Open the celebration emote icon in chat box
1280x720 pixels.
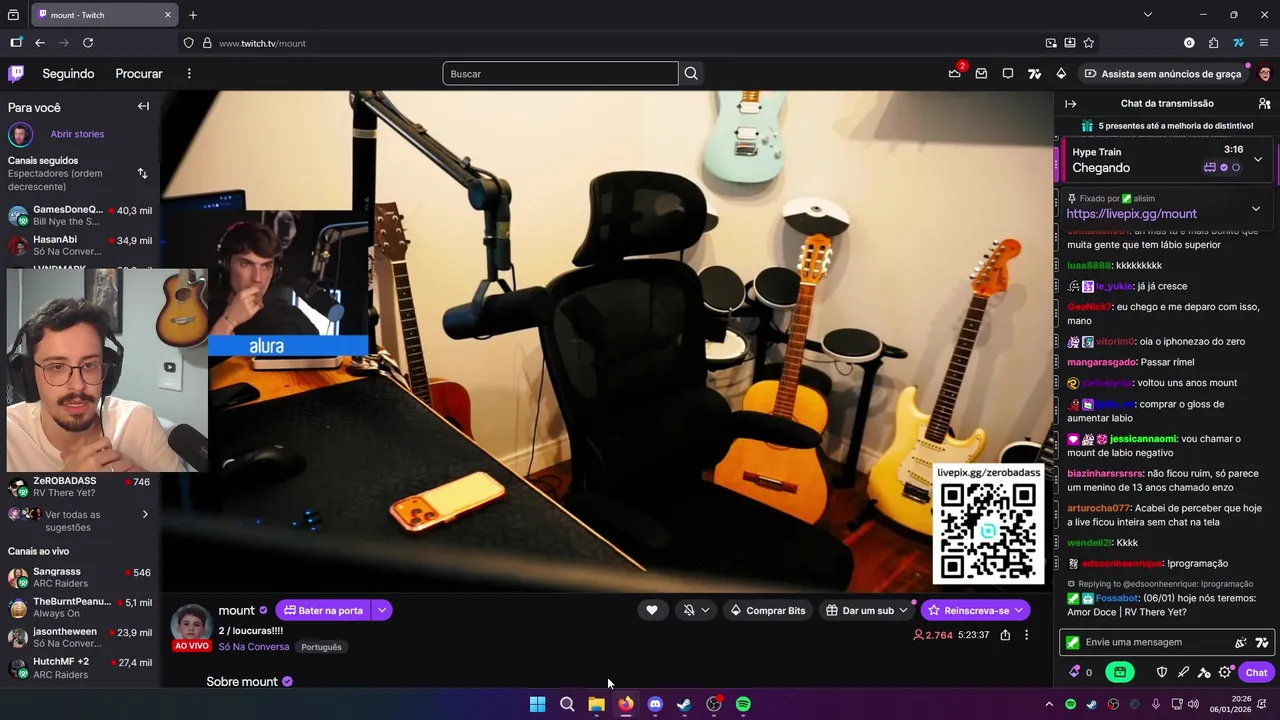click(x=1241, y=643)
